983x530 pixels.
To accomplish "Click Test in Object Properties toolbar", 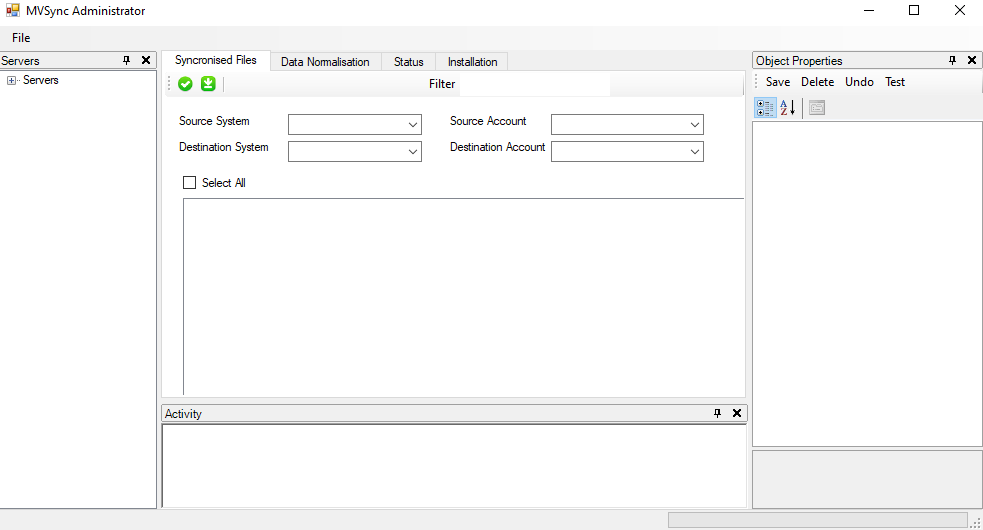I will [895, 82].
